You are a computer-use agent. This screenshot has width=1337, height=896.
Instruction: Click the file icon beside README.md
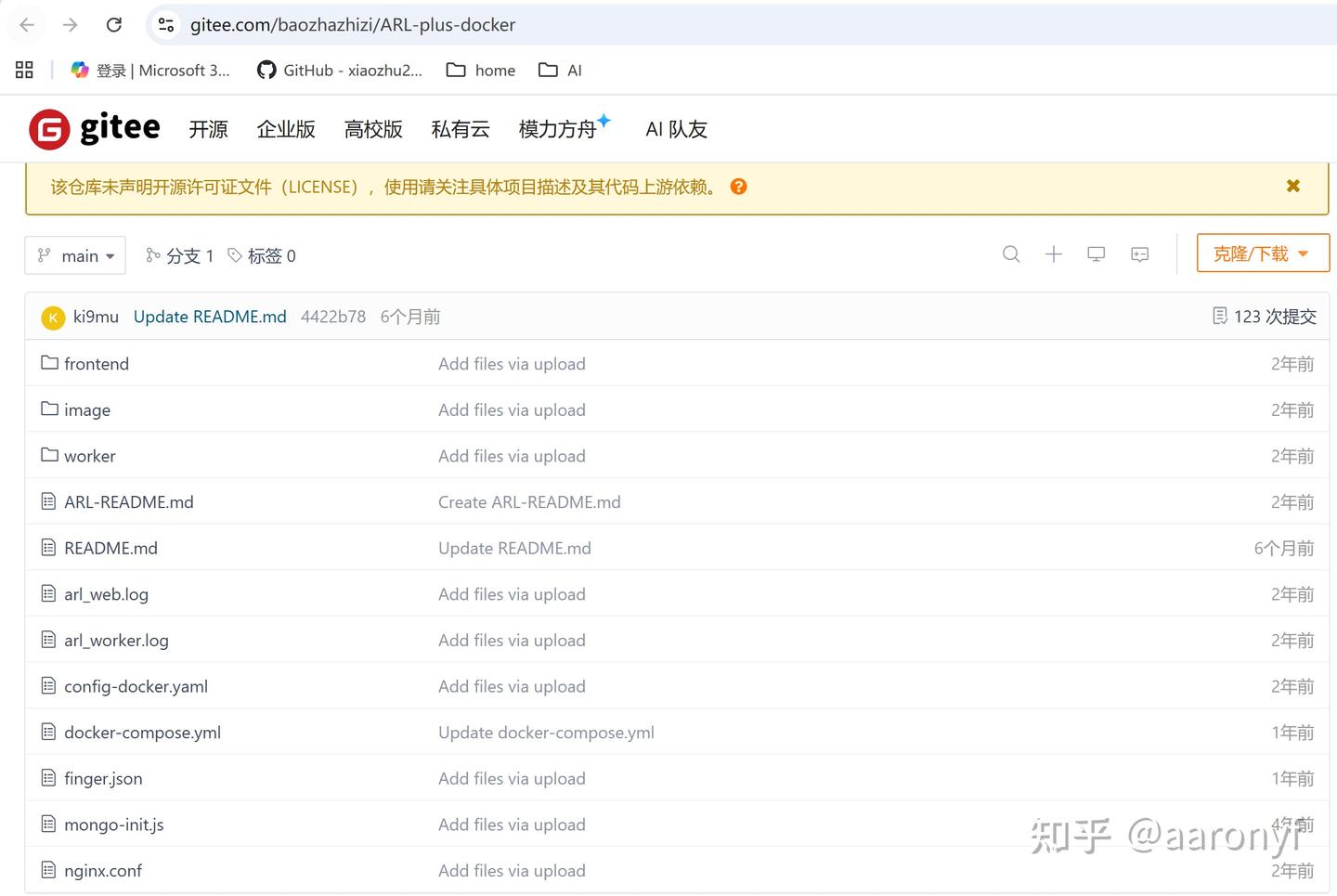click(x=48, y=547)
